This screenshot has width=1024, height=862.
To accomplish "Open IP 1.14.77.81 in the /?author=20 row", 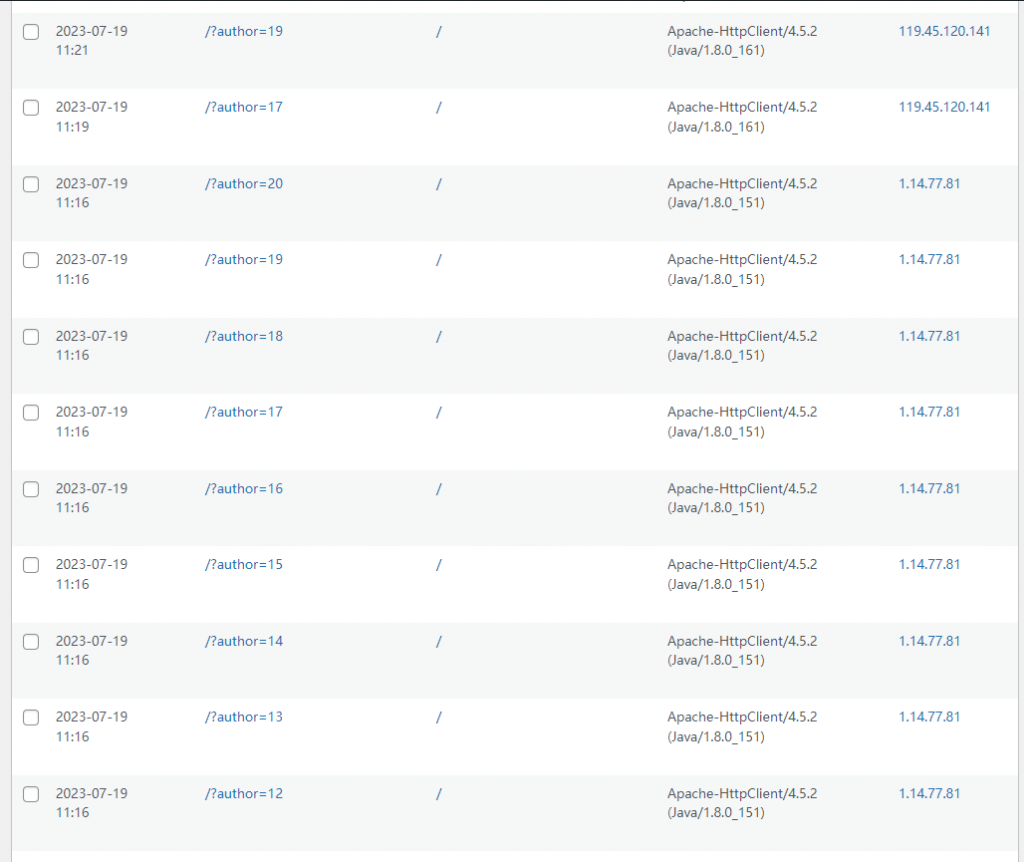I will point(929,183).
